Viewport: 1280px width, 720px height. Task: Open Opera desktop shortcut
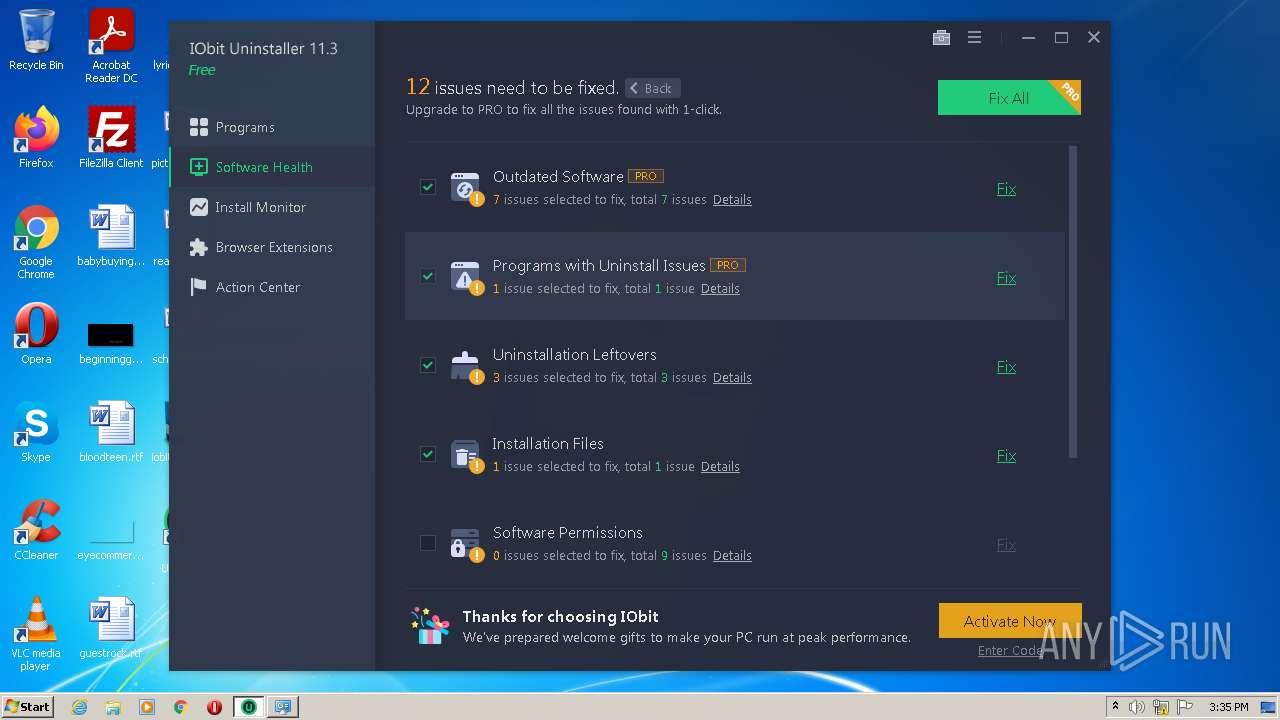click(36, 334)
